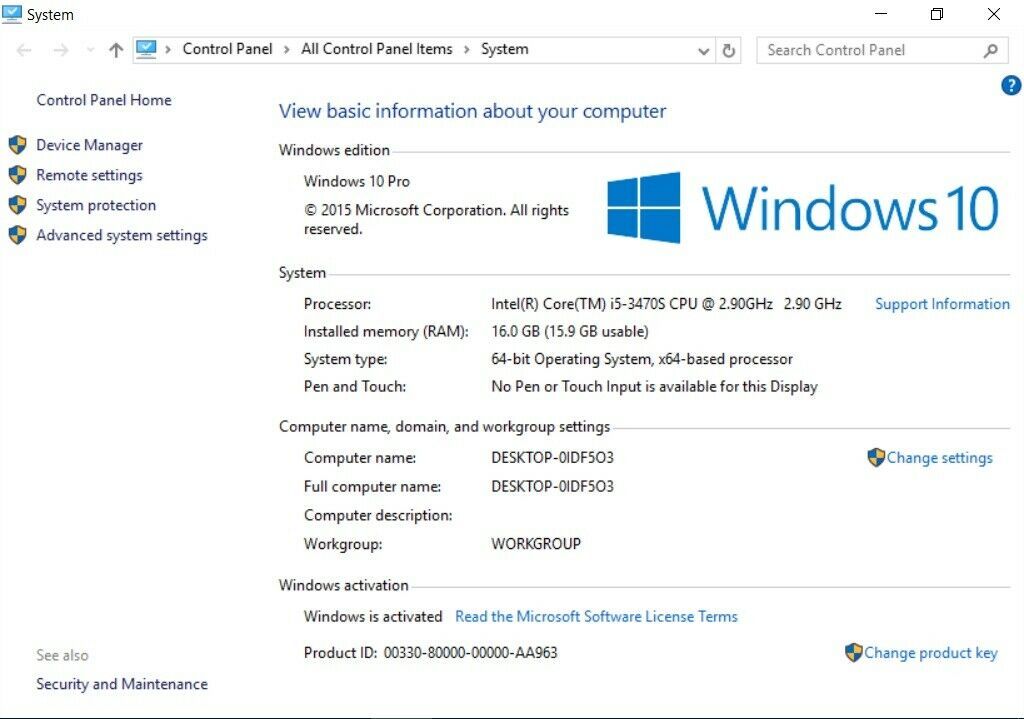The image size is (1024, 719).
Task: Go up one level with Up arrow
Action: (x=116, y=50)
